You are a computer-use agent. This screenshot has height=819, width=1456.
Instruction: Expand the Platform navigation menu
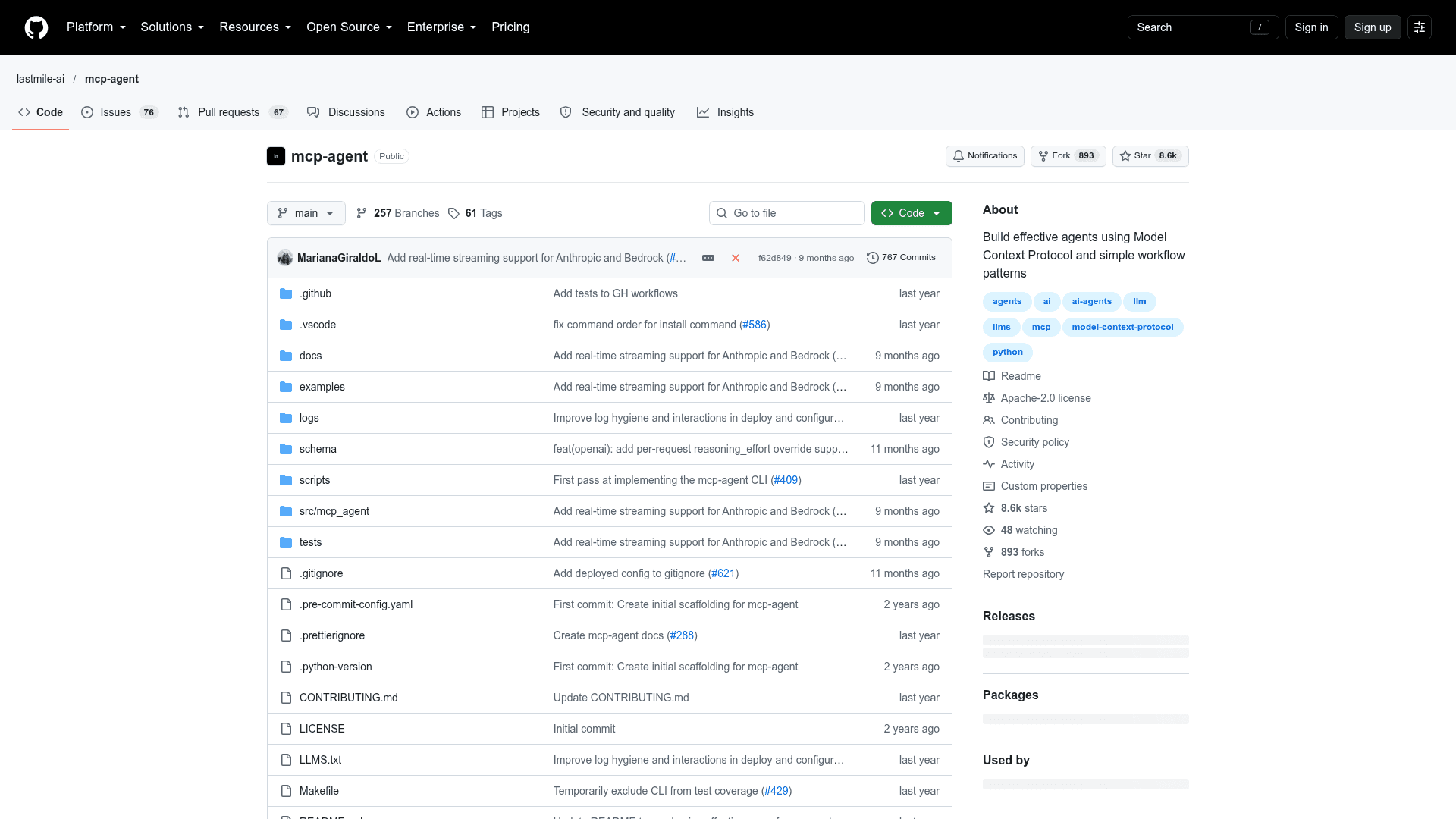tap(96, 27)
